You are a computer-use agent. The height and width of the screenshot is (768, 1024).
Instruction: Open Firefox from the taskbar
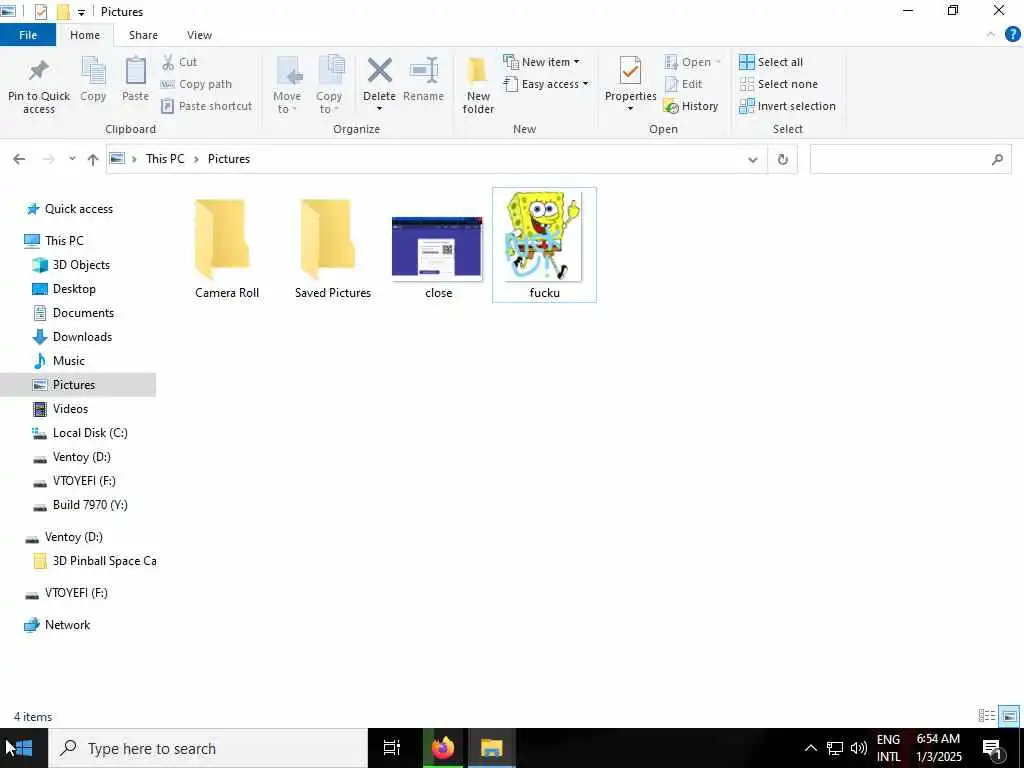tap(443, 748)
